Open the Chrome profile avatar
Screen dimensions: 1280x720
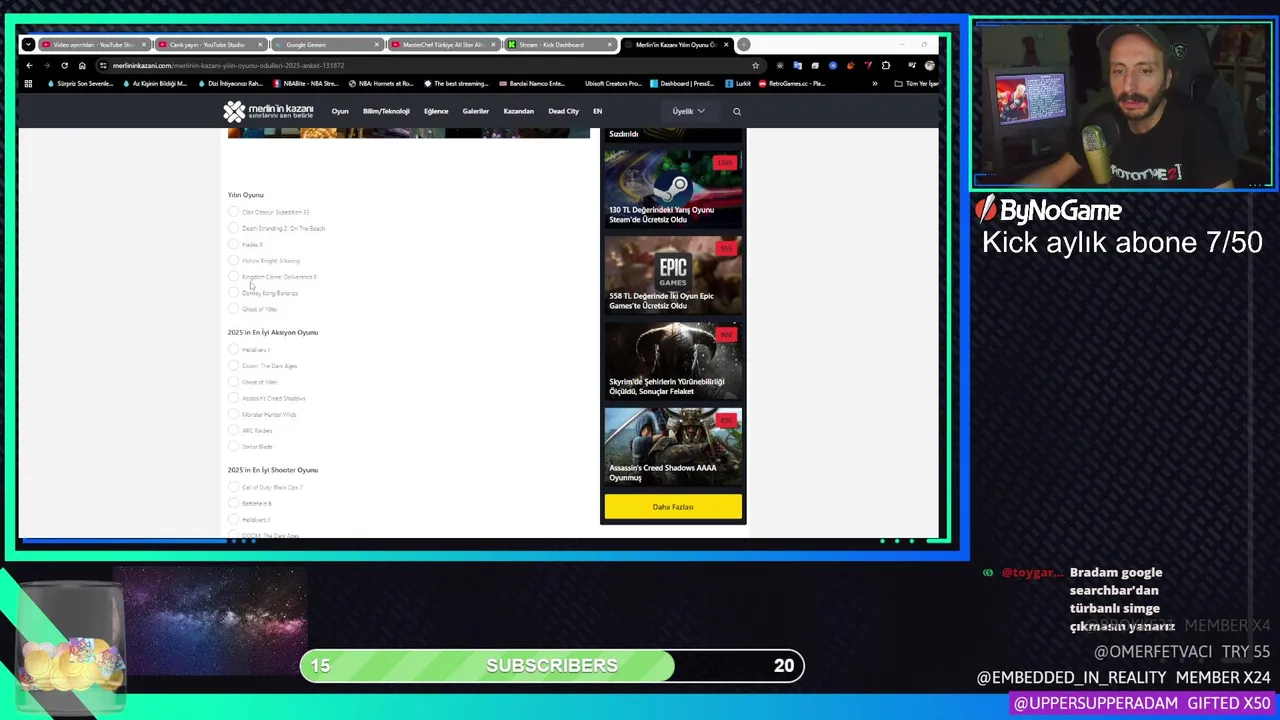[x=929, y=66]
